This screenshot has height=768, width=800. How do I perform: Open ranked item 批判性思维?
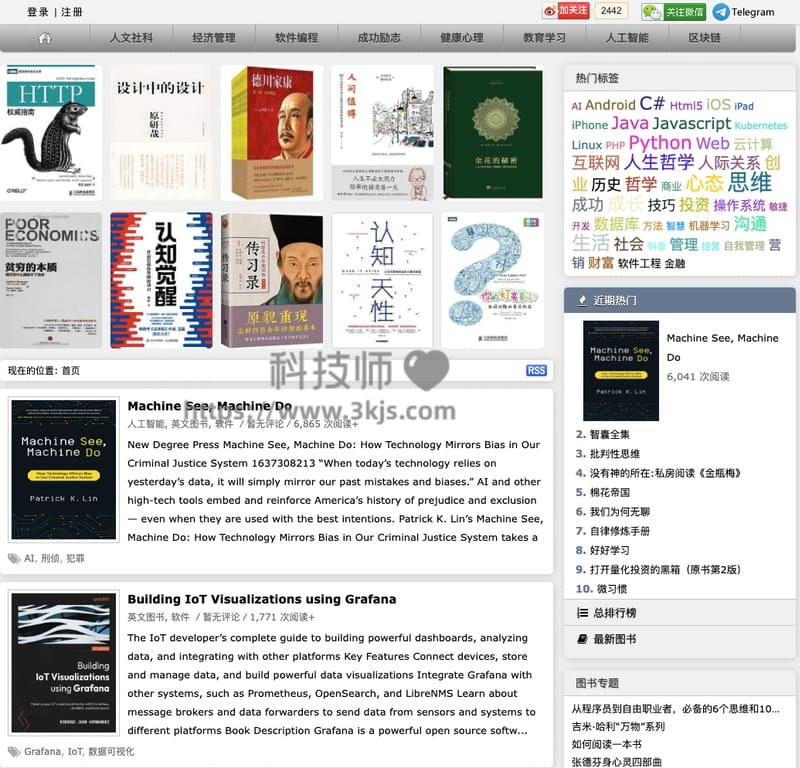coord(615,454)
